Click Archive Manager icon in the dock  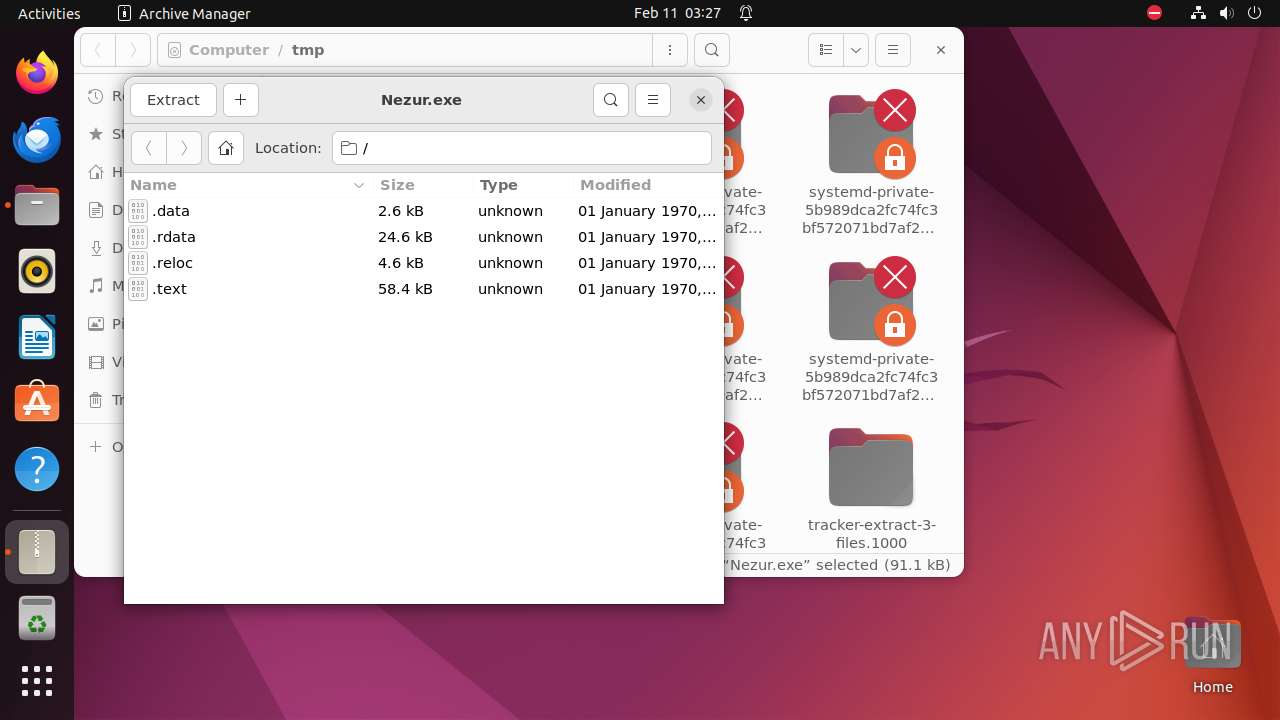click(x=37, y=551)
